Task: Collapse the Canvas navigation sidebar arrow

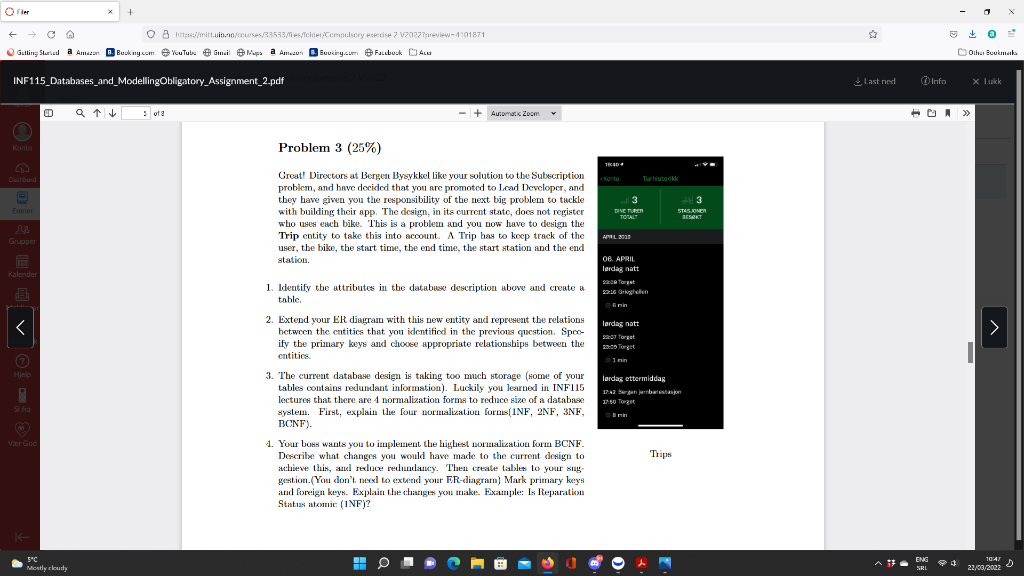Action: [x=22, y=537]
